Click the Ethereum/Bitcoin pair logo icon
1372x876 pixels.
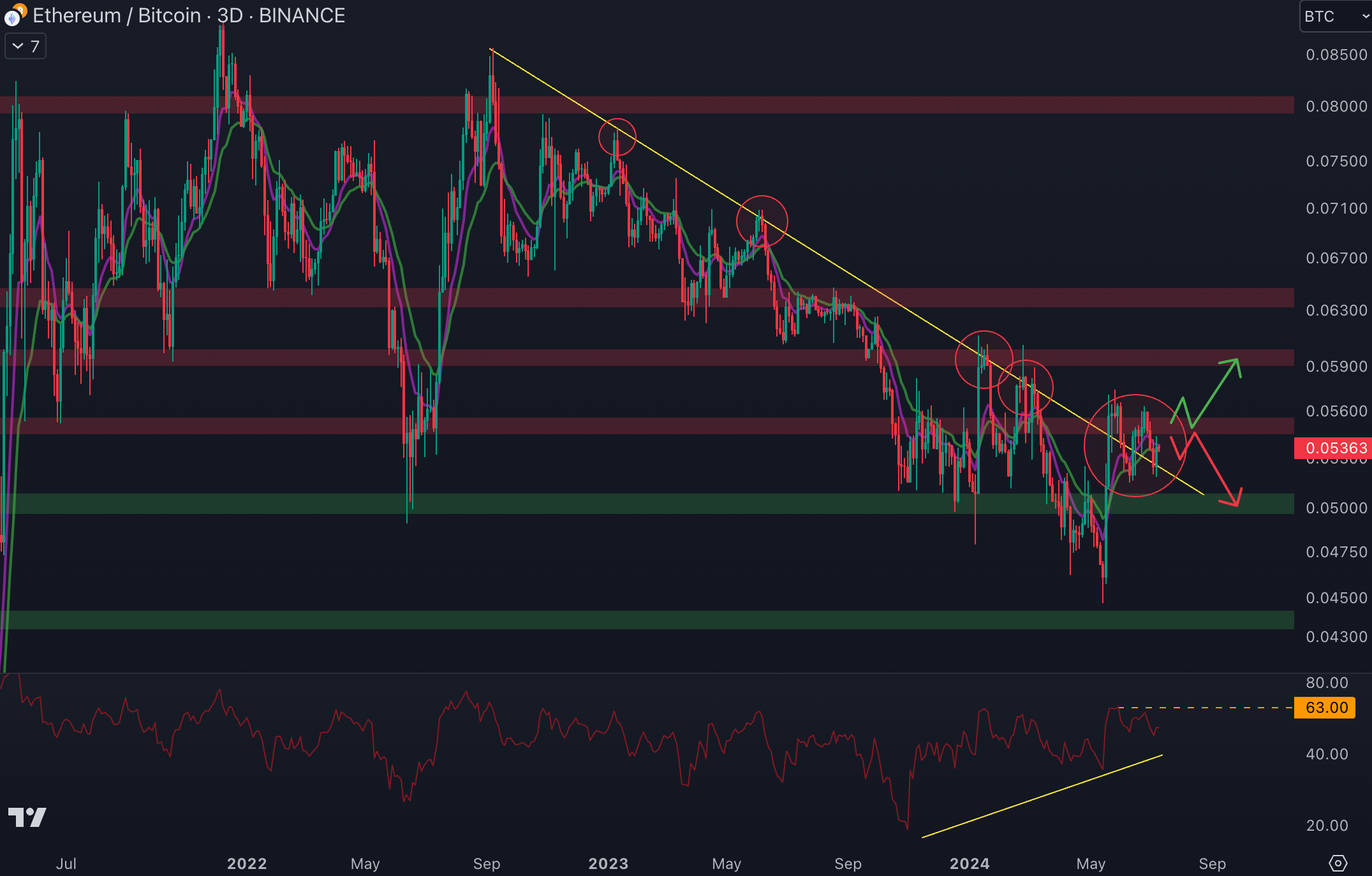tap(14, 15)
